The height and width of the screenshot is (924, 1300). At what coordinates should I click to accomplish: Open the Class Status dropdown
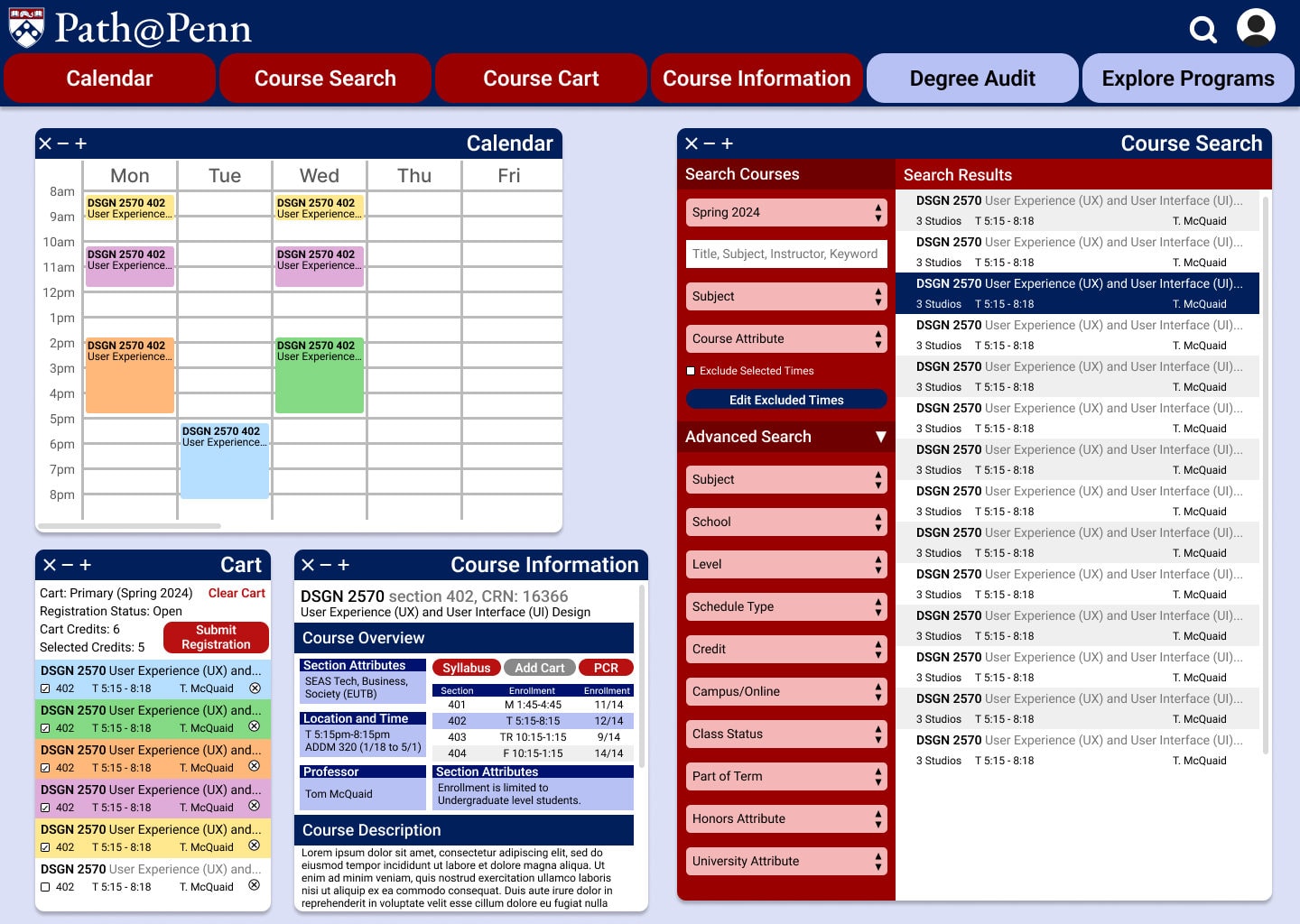pos(786,734)
